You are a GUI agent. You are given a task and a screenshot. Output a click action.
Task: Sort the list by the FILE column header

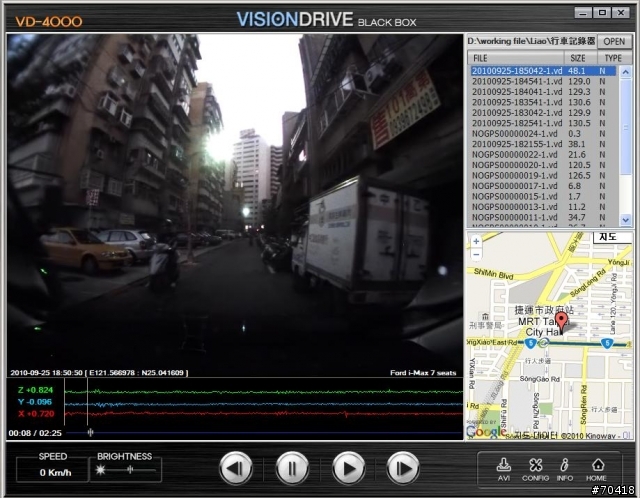[x=516, y=58]
